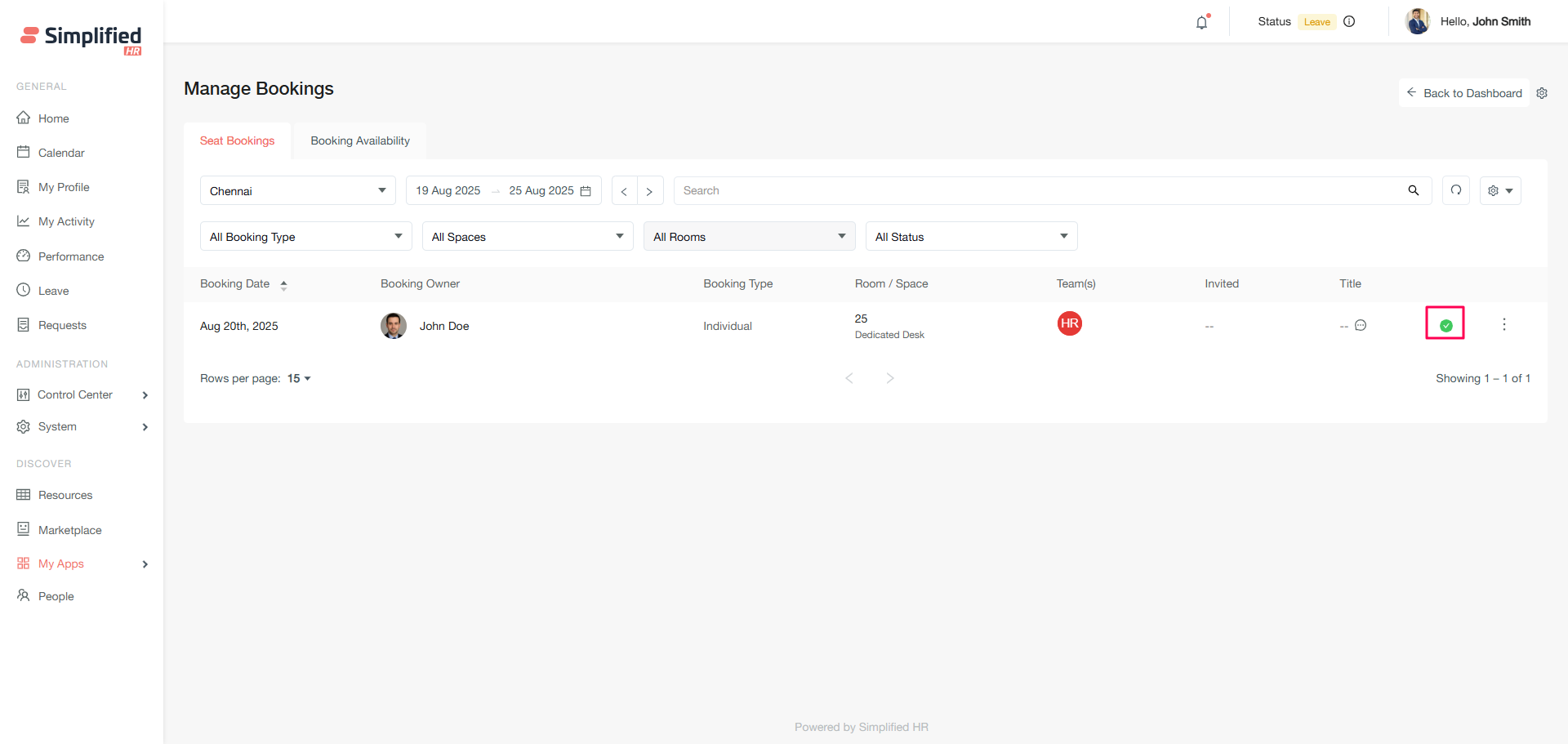Switch to Booking Availability tab

pos(360,140)
